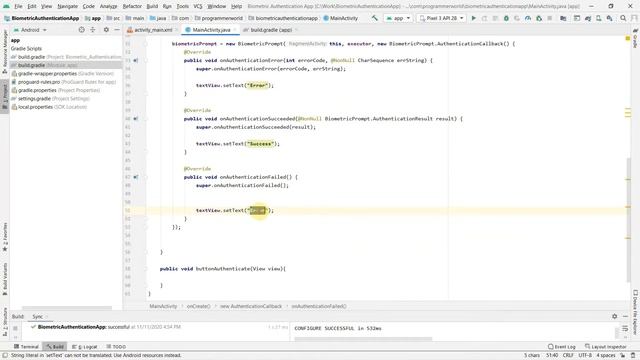Screen dimensions: 640x360
Task: Open the Event Log
Action: 562,347
